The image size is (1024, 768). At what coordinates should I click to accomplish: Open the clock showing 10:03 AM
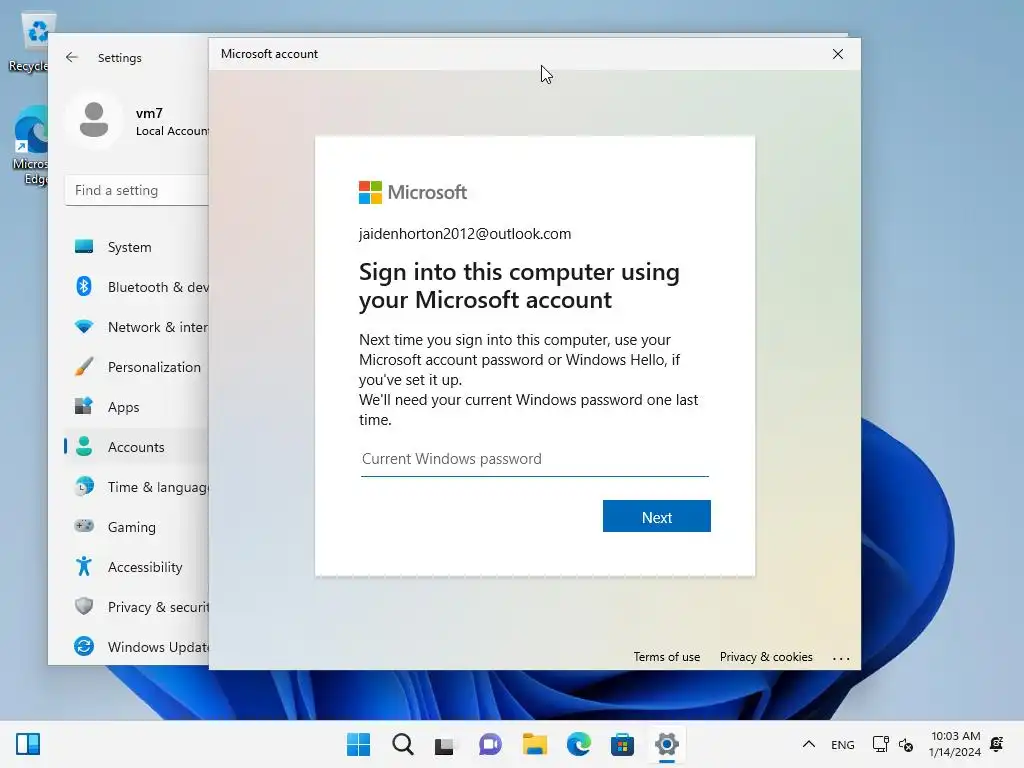(955, 744)
